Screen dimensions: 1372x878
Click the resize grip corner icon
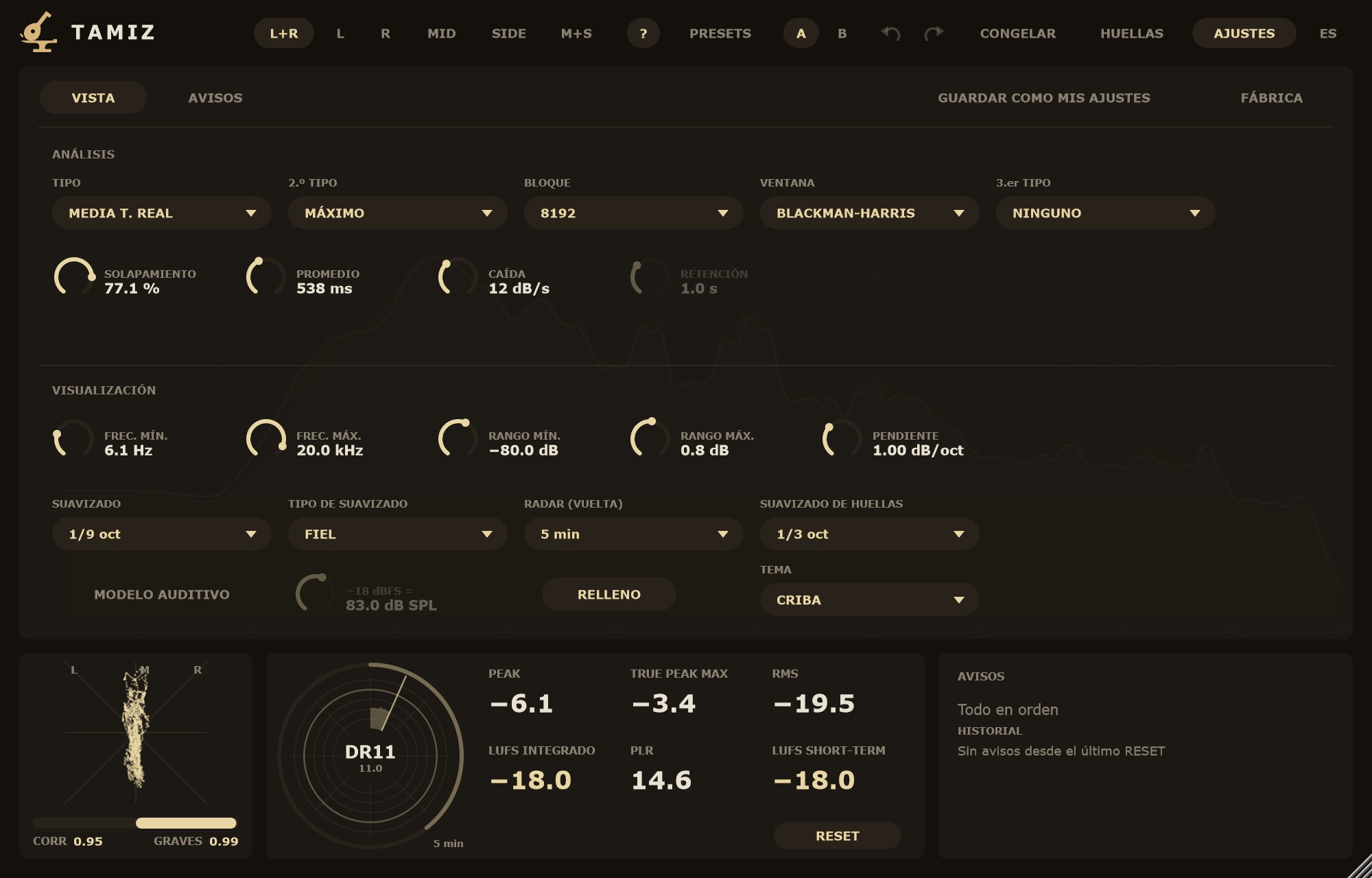(x=1360, y=866)
